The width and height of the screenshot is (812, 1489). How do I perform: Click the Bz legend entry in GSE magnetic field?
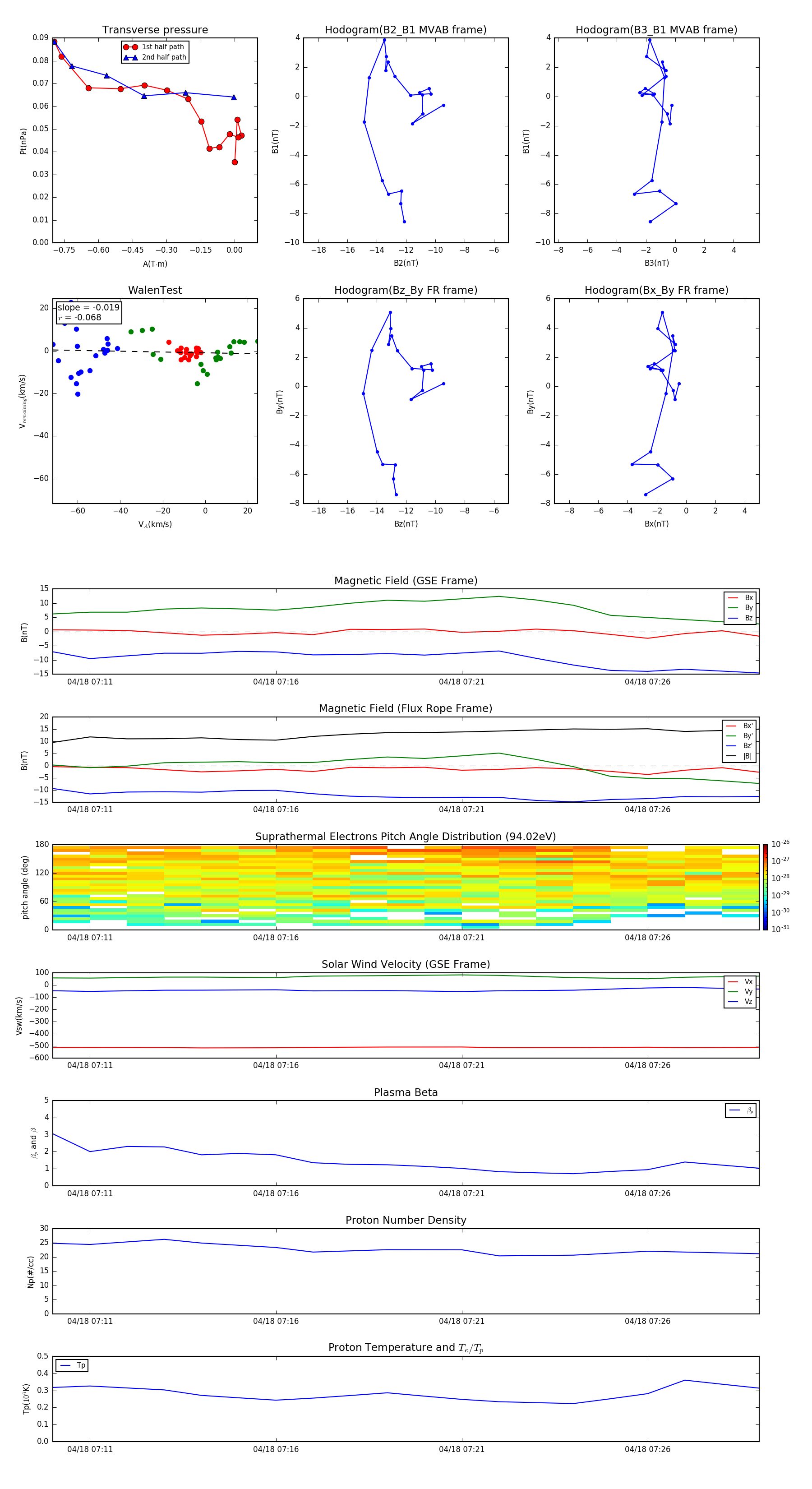click(x=740, y=618)
